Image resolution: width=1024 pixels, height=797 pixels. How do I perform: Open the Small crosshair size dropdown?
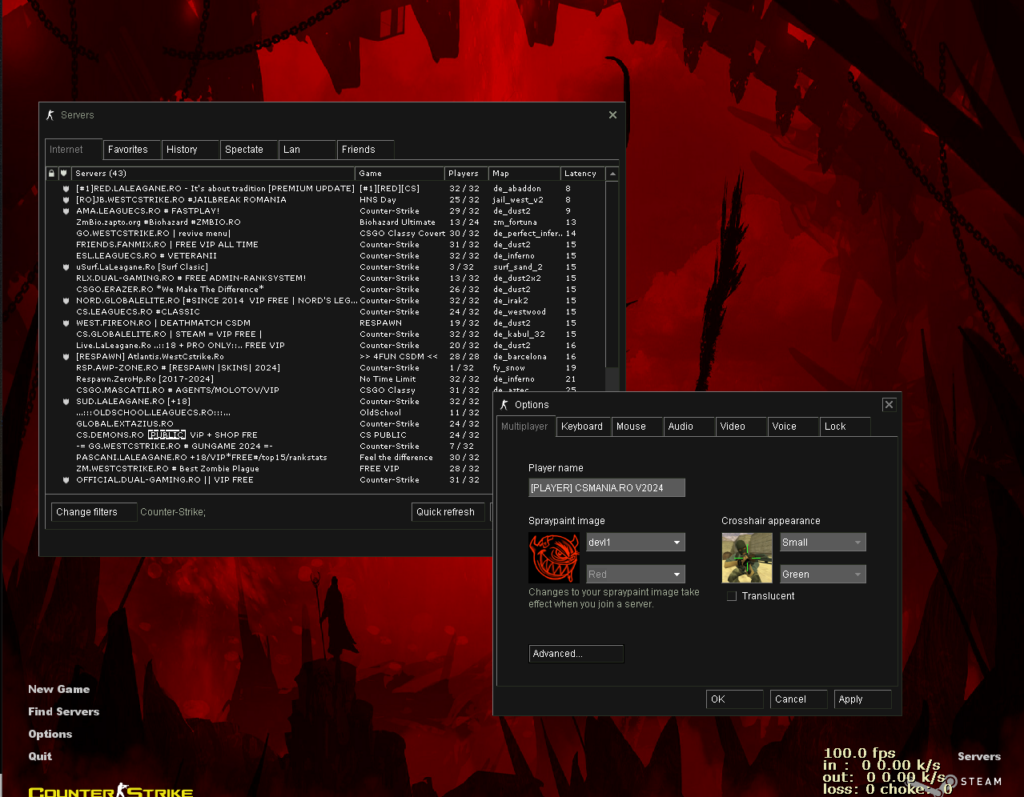[x=821, y=541]
